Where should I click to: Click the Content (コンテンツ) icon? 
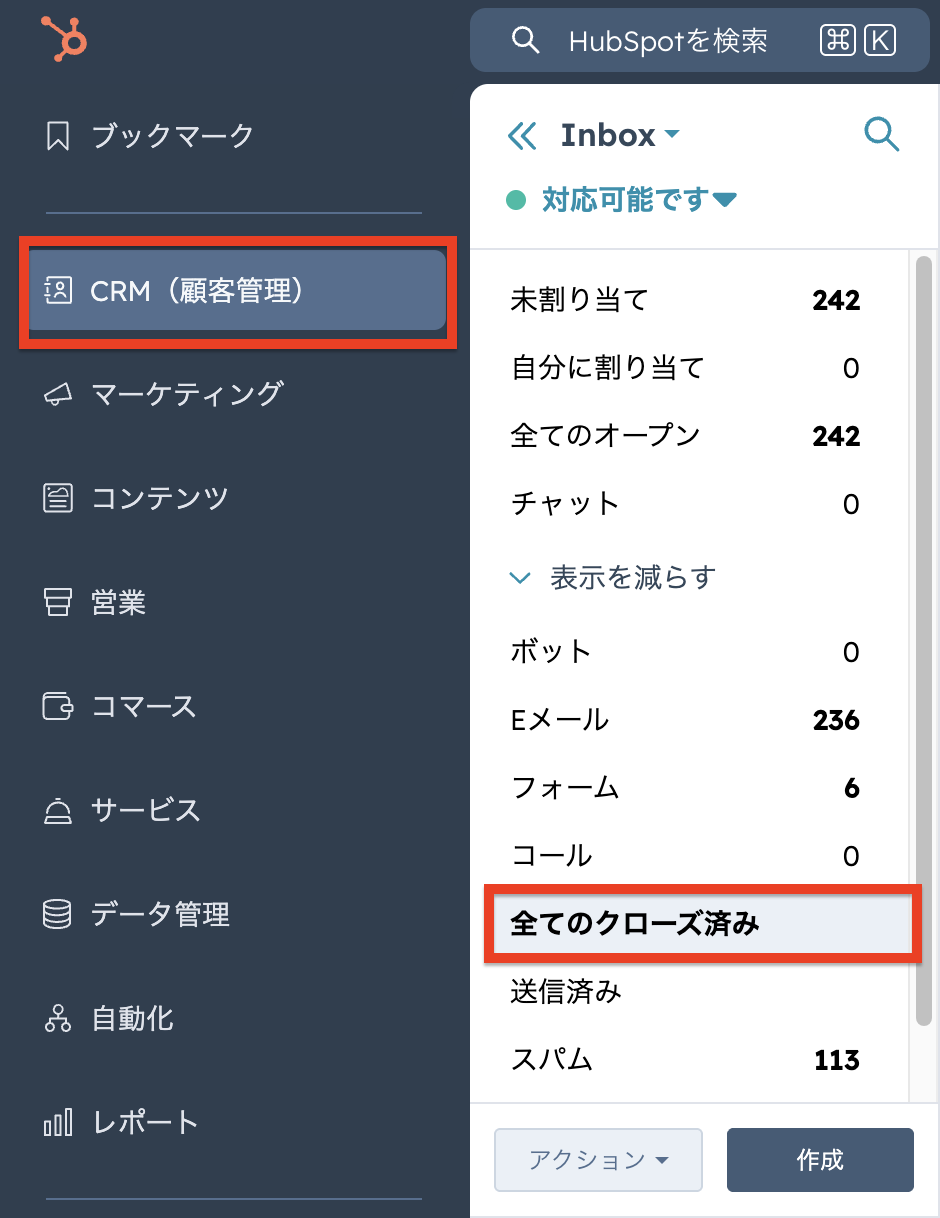pyautogui.click(x=58, y=498)
